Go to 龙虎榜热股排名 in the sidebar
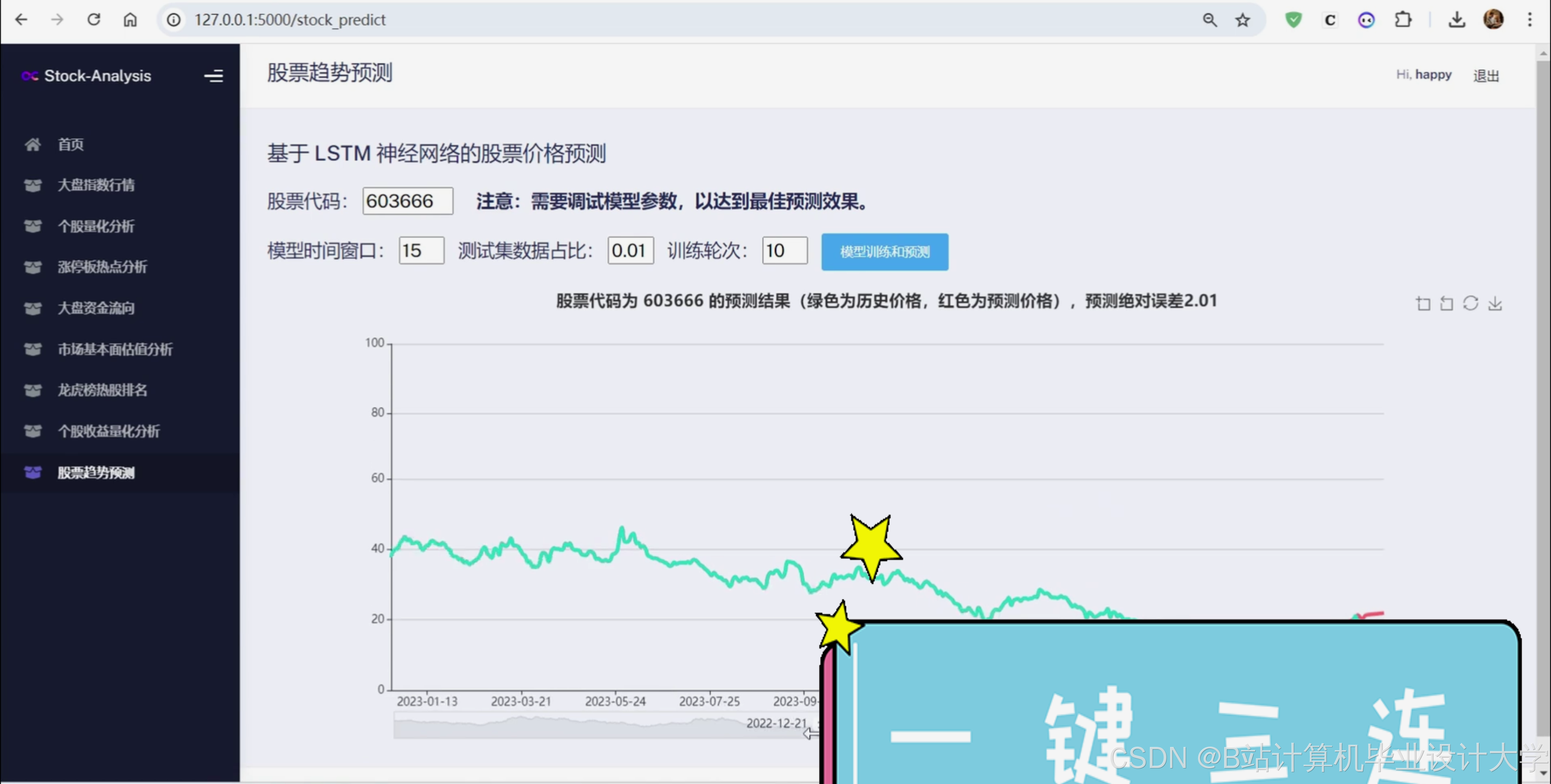Image resolution: width=1551 pixels, height=784 pixels. click(102, 390)
